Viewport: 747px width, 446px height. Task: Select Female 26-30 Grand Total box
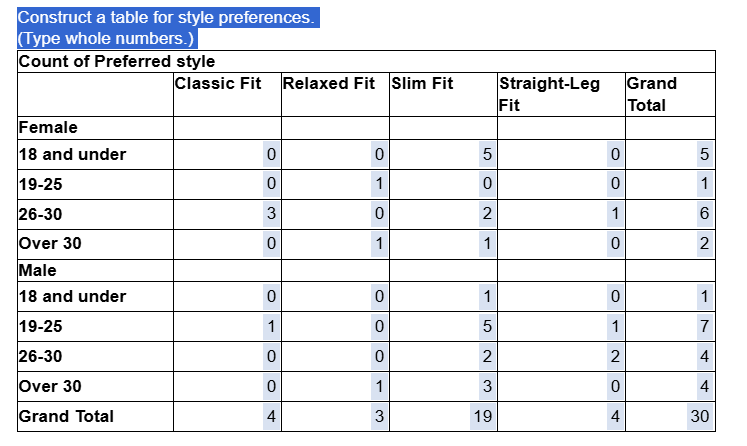(704, 214)
